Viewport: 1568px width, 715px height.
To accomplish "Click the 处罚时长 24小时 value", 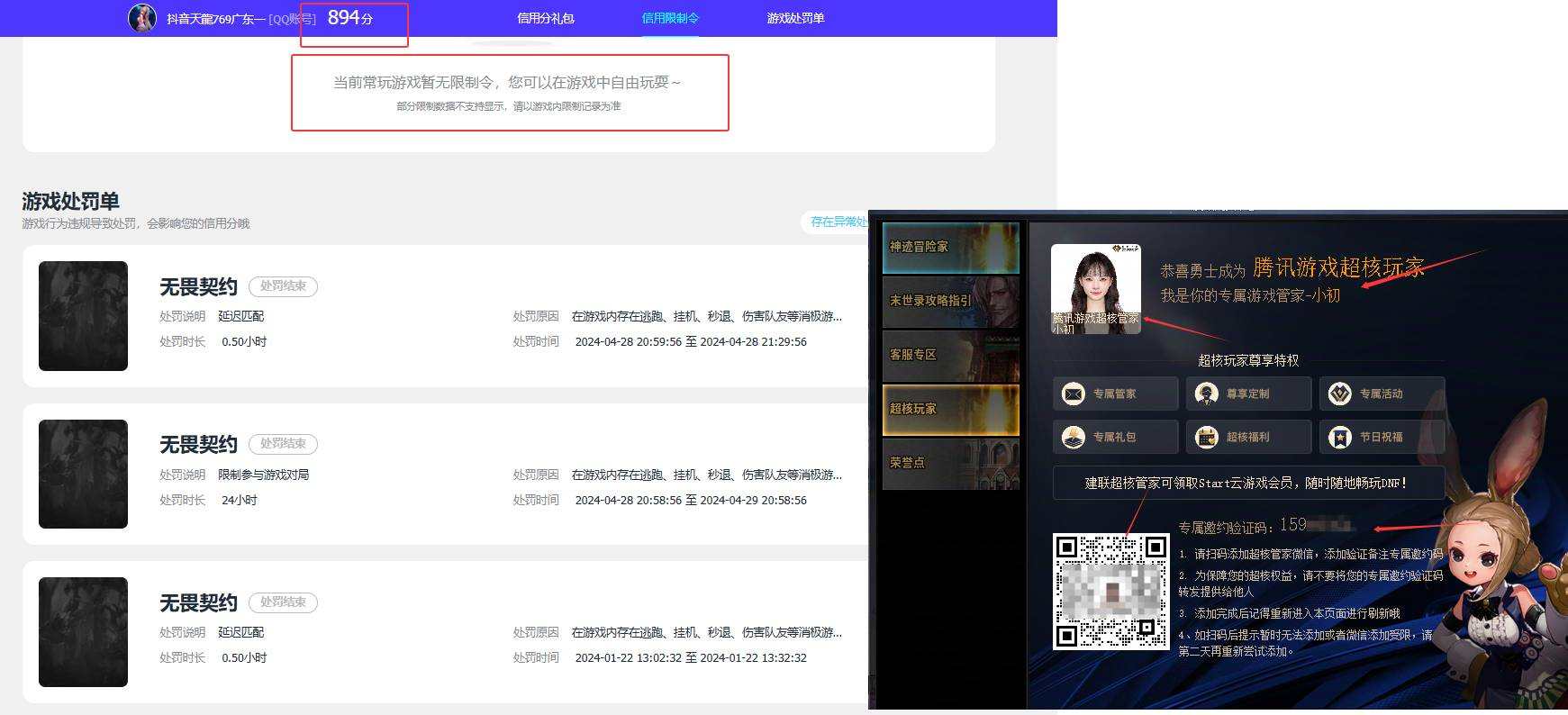I will (x=240, y=500).
